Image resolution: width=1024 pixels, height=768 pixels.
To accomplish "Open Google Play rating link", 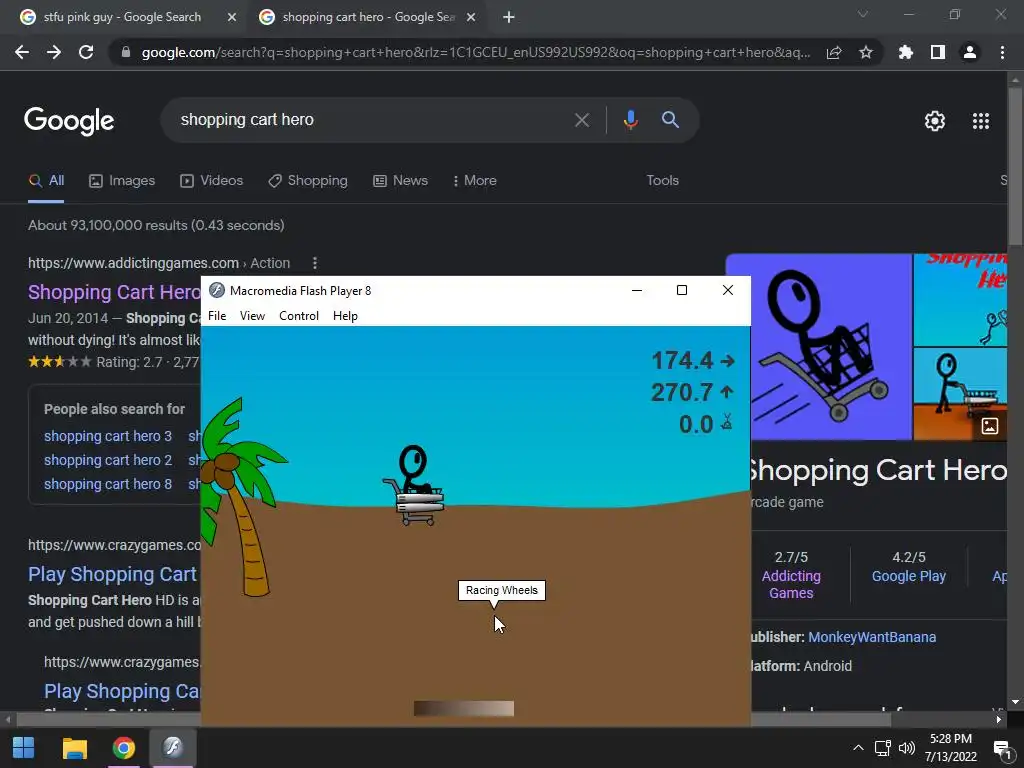I will (908, 577).
